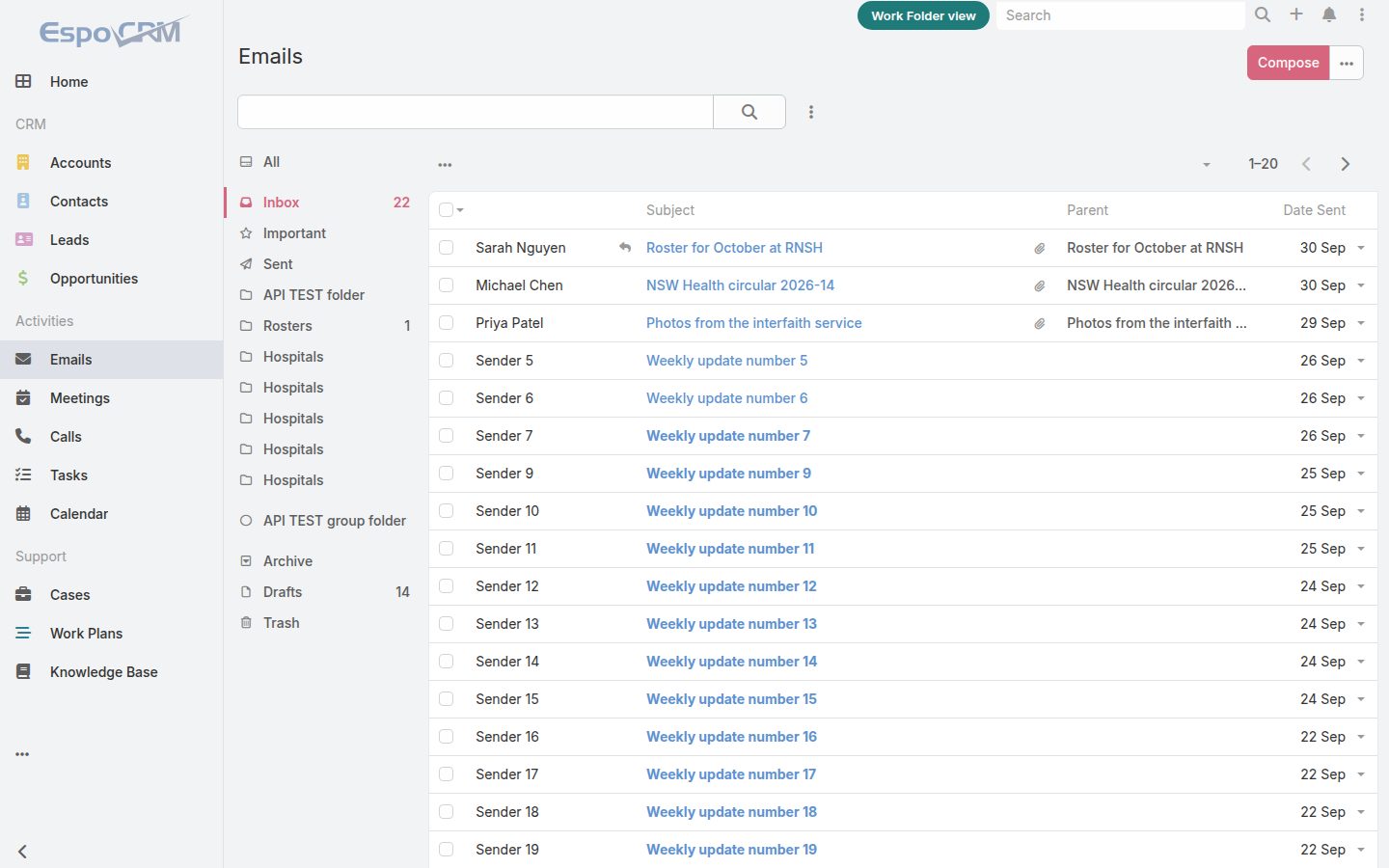Click the Work Folder view button

[923, 15]
